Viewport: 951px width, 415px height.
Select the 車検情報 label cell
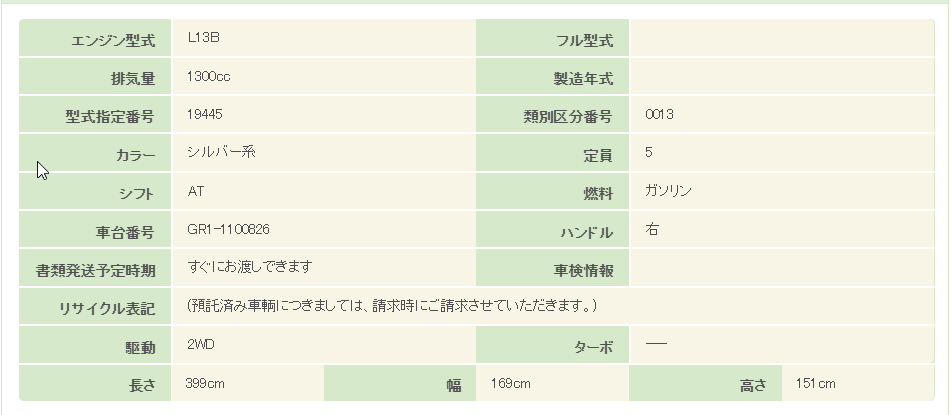tap(583, 271)
